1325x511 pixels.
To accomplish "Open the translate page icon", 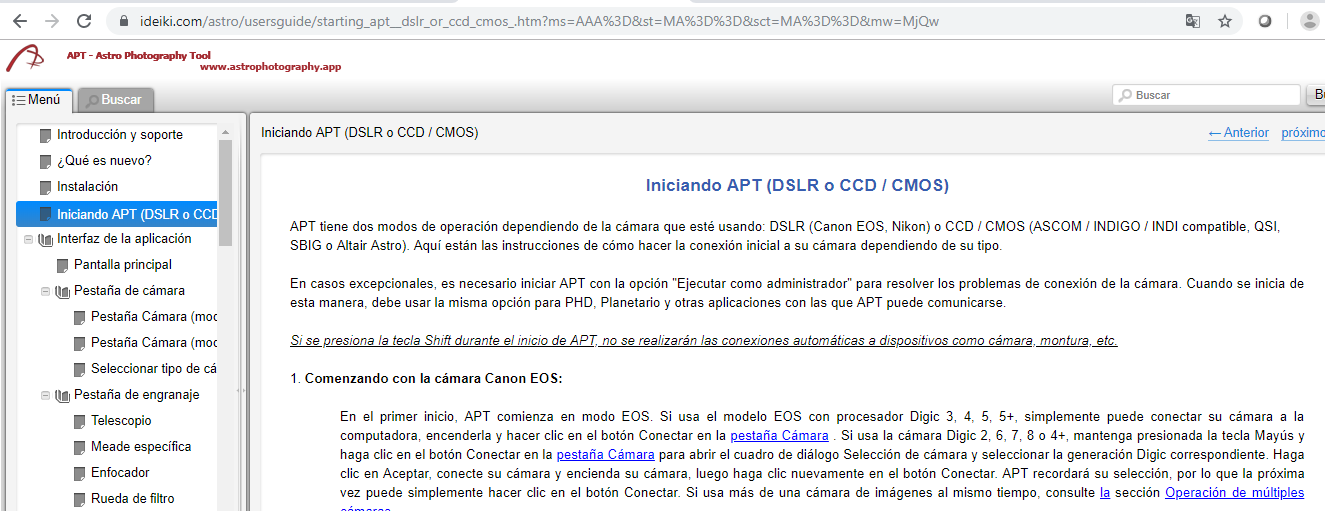I will point(1193,21).
